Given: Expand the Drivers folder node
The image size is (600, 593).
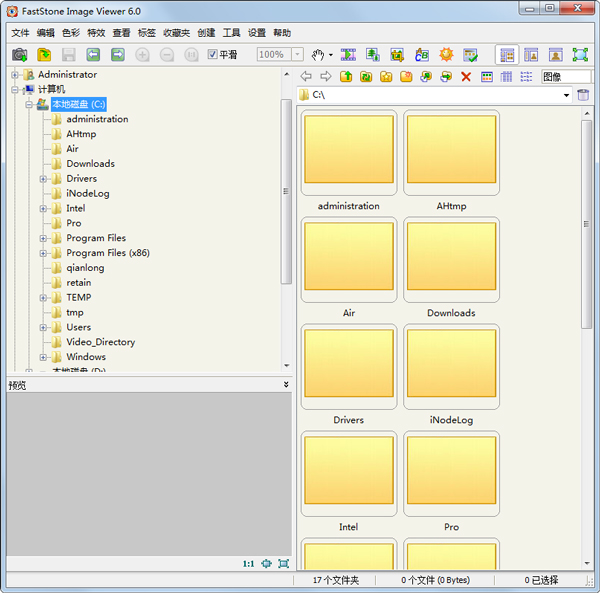Looking at the screenshot, I should point(43,179).
